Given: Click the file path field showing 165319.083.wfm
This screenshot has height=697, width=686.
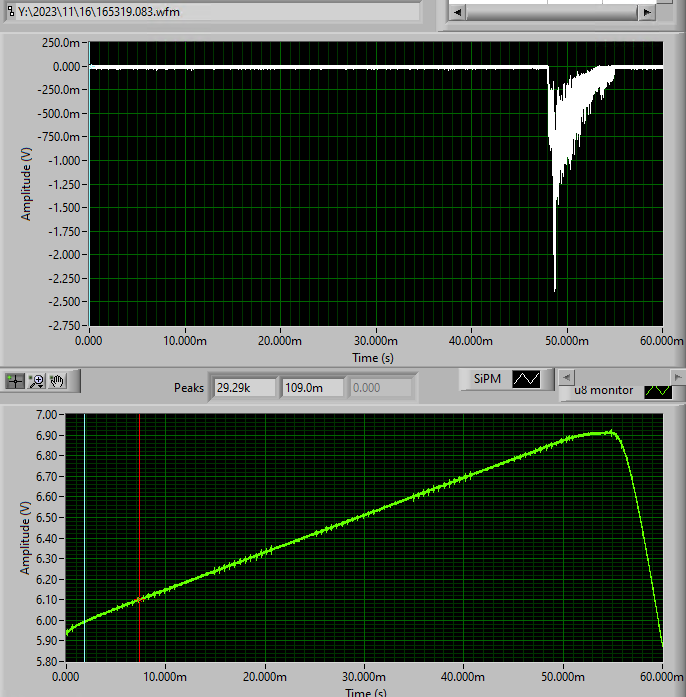Looking at the screenshot, I should (x=218, y=12).
